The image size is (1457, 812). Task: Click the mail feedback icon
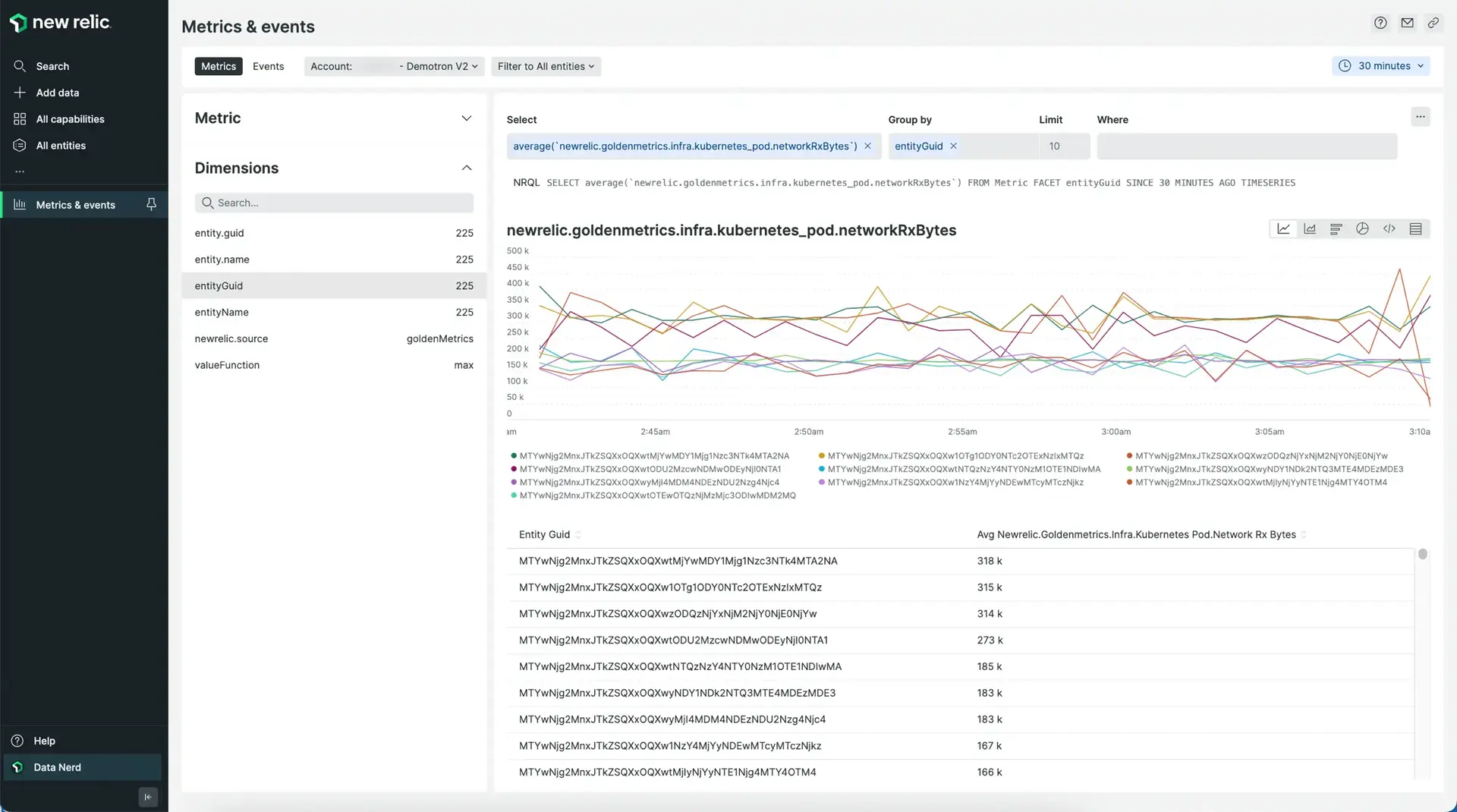[1407, 23]
